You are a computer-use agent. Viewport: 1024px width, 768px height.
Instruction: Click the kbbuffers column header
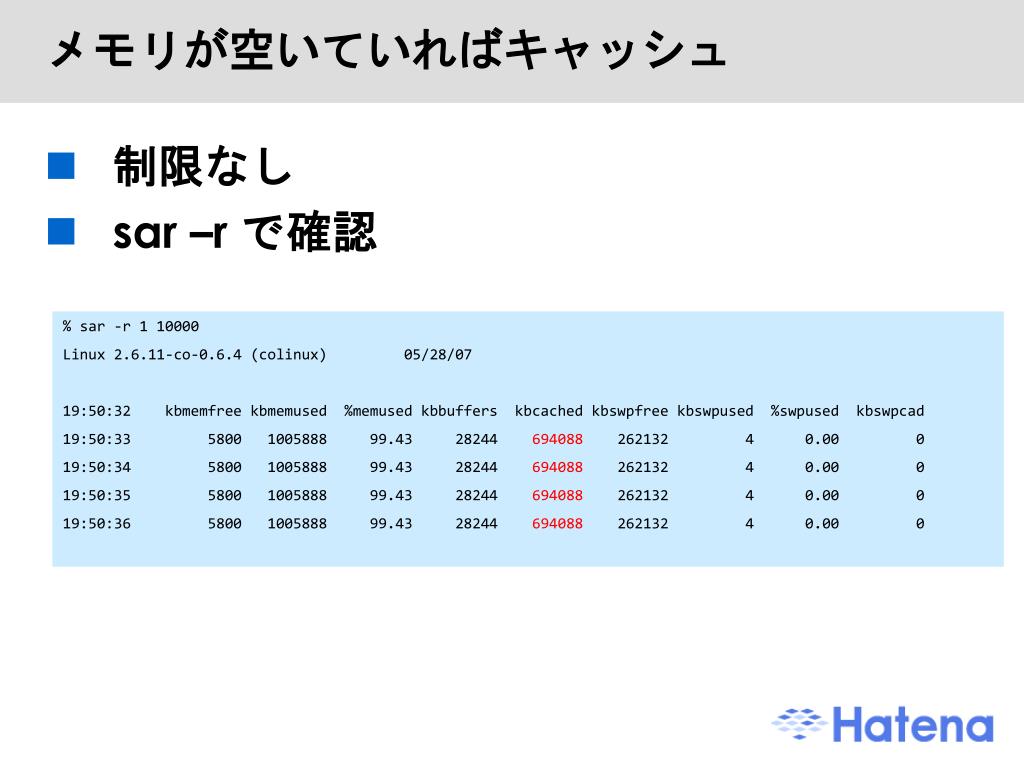[459, 411]
